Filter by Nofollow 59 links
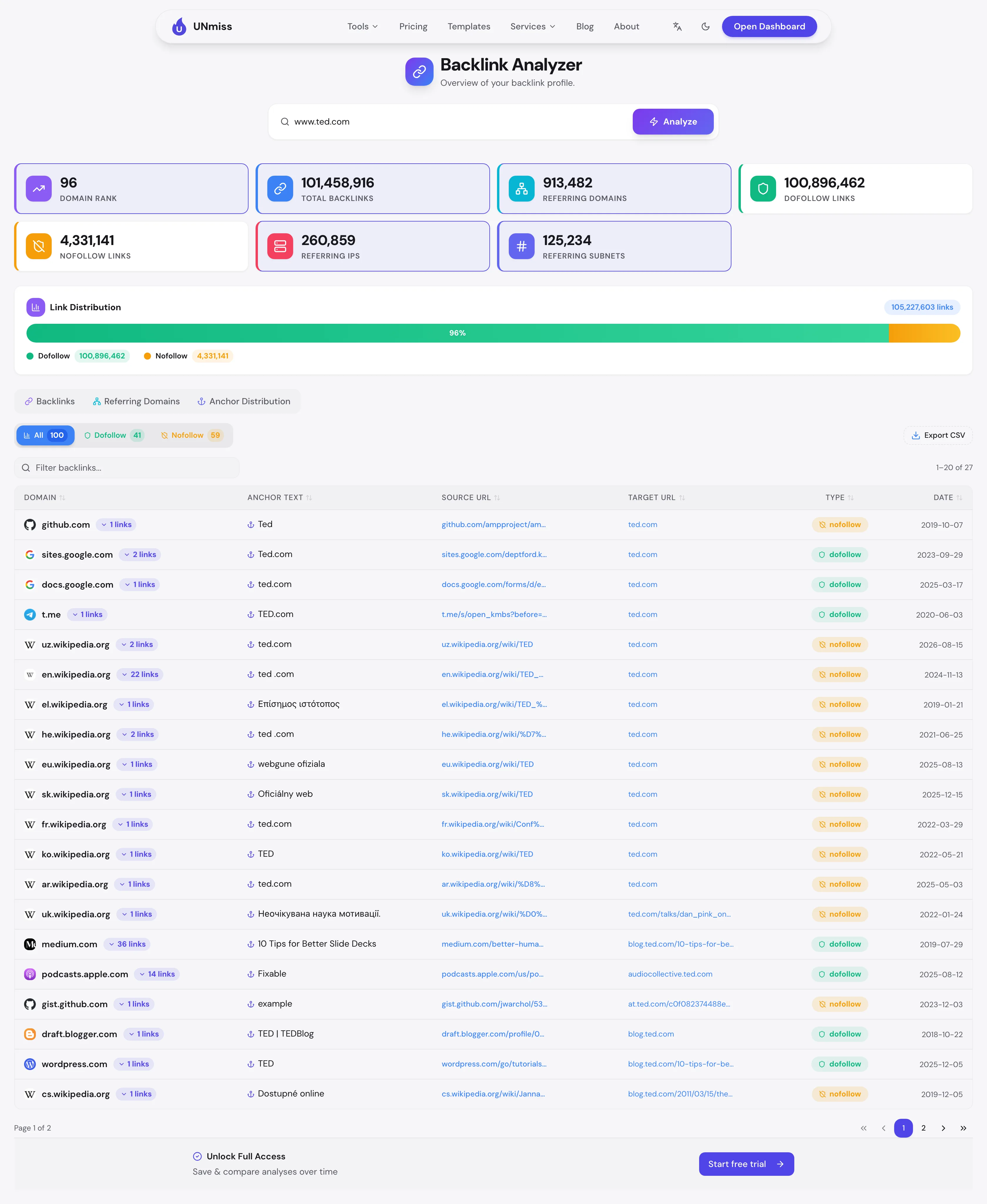987x1204 pixels. 192,435
